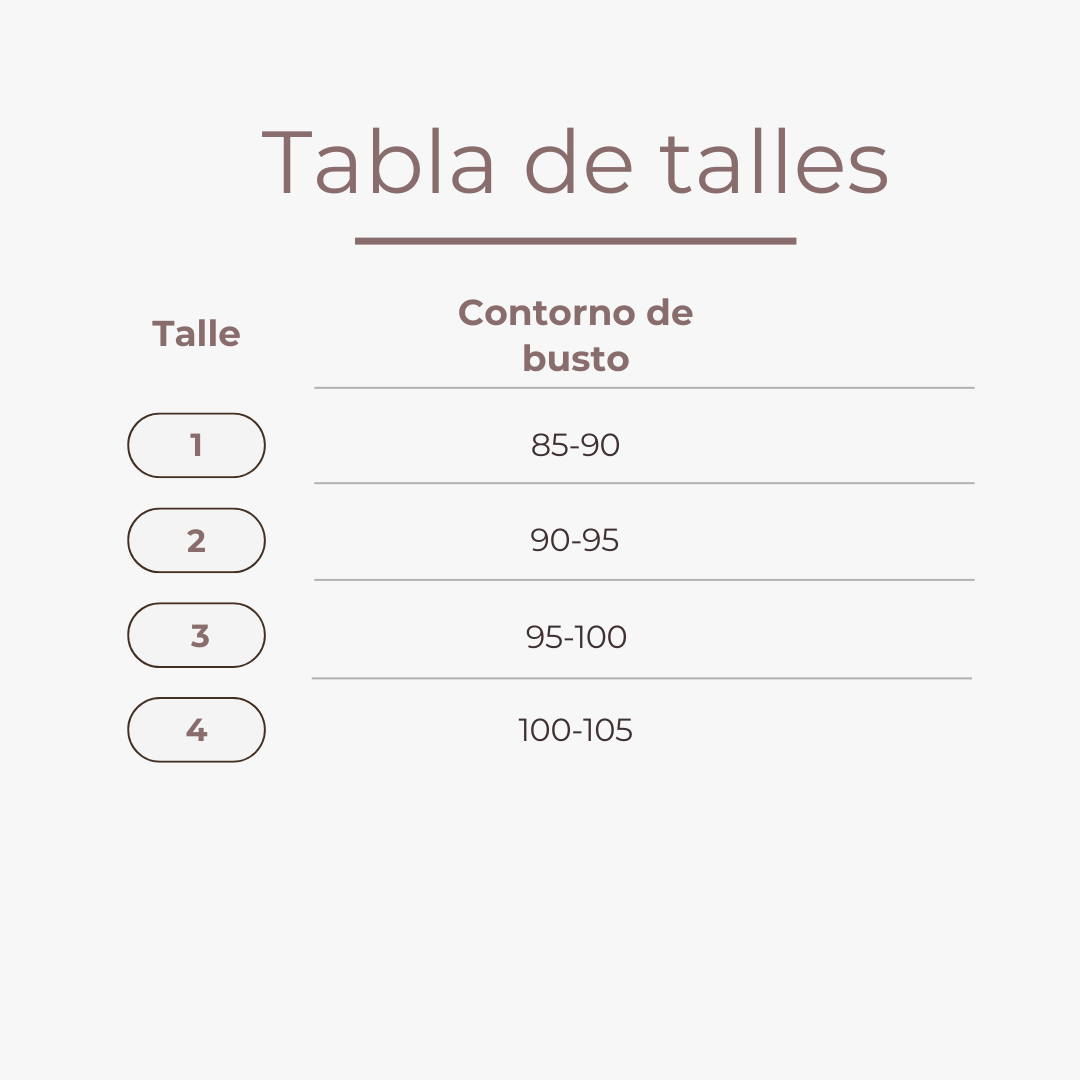Click the word "talles" in the title
This screenshot has width=1080, height=1080.
pos(775,163)
